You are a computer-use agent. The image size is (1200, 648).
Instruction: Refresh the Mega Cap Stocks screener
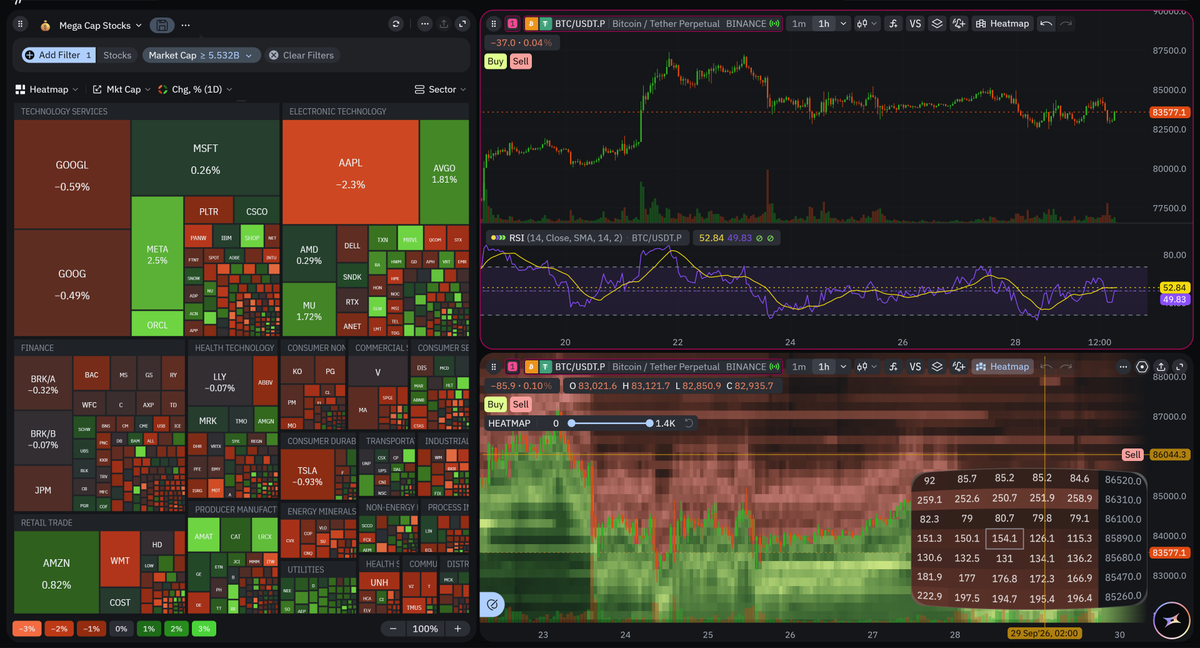[396, 24]
